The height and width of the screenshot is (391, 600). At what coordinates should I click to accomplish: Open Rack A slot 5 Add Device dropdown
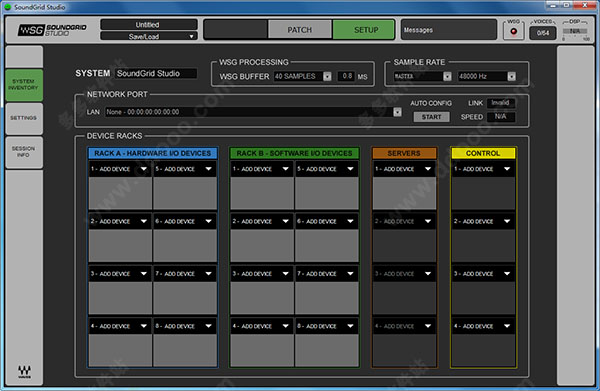pos(184,169)
